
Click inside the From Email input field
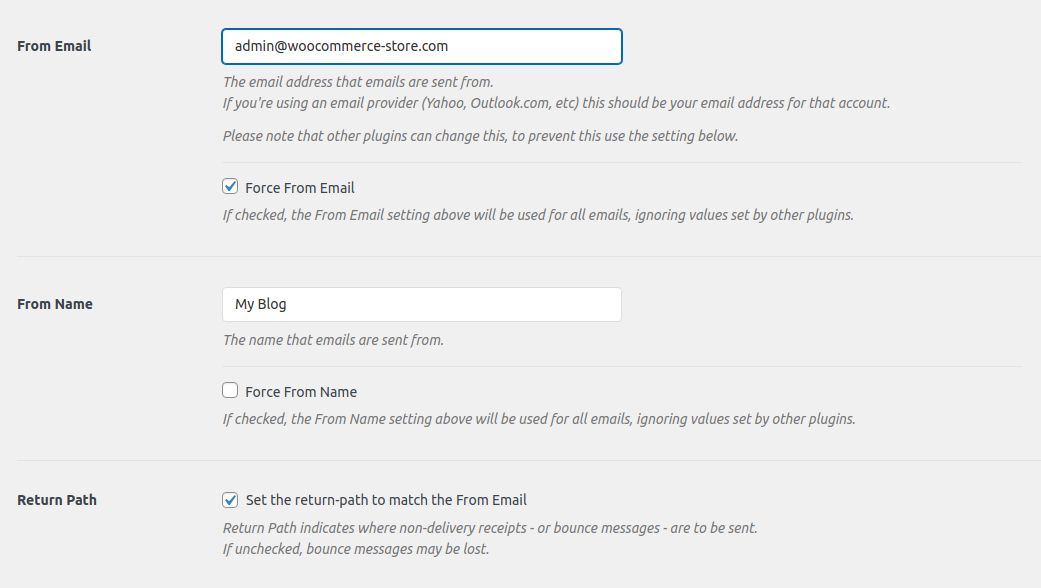tap(420, 46)
